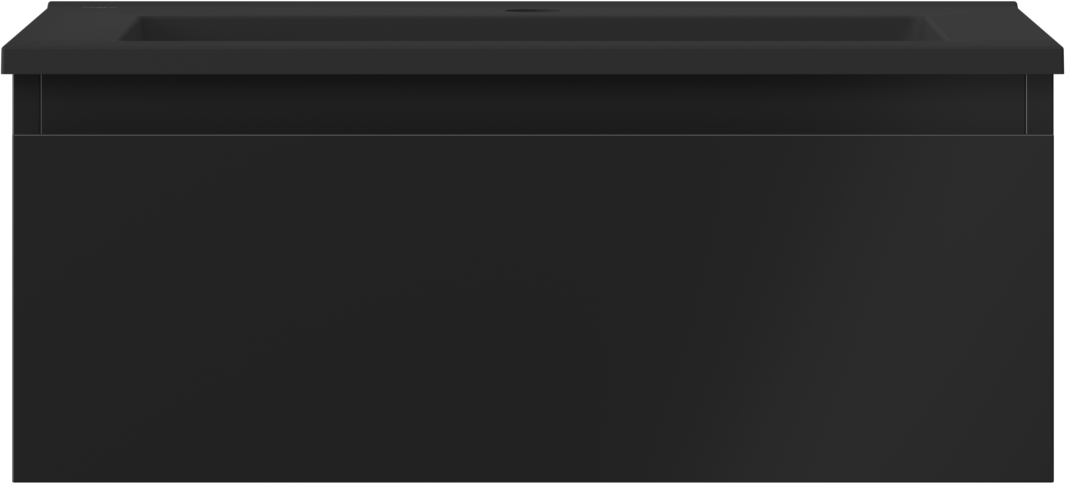The width and height of the screenshot is (1065, 483).
Task: Select the left vertical side panel strip
Action: 27,104
